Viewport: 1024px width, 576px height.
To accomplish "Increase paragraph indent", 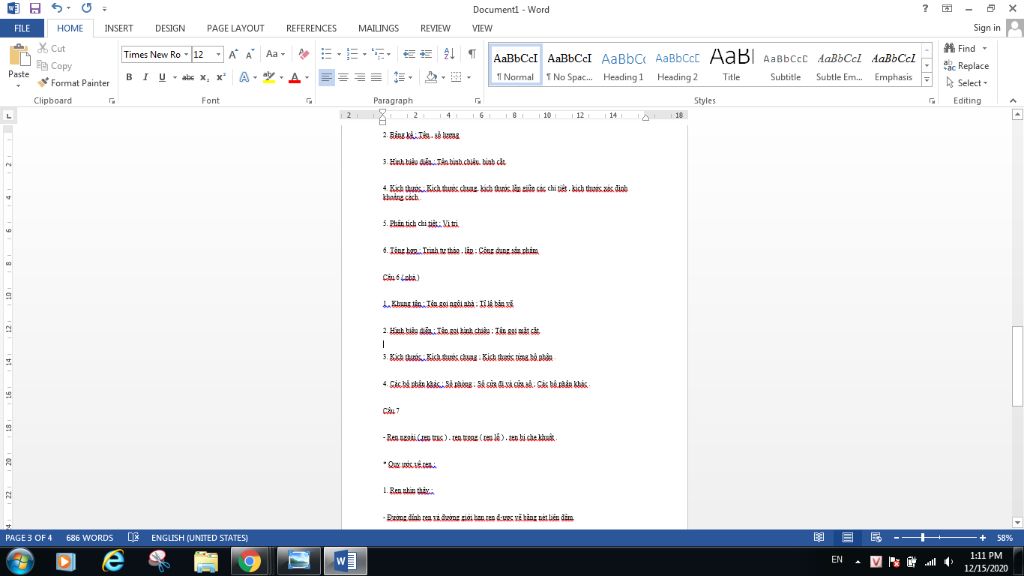I will [x=426, y=54].
